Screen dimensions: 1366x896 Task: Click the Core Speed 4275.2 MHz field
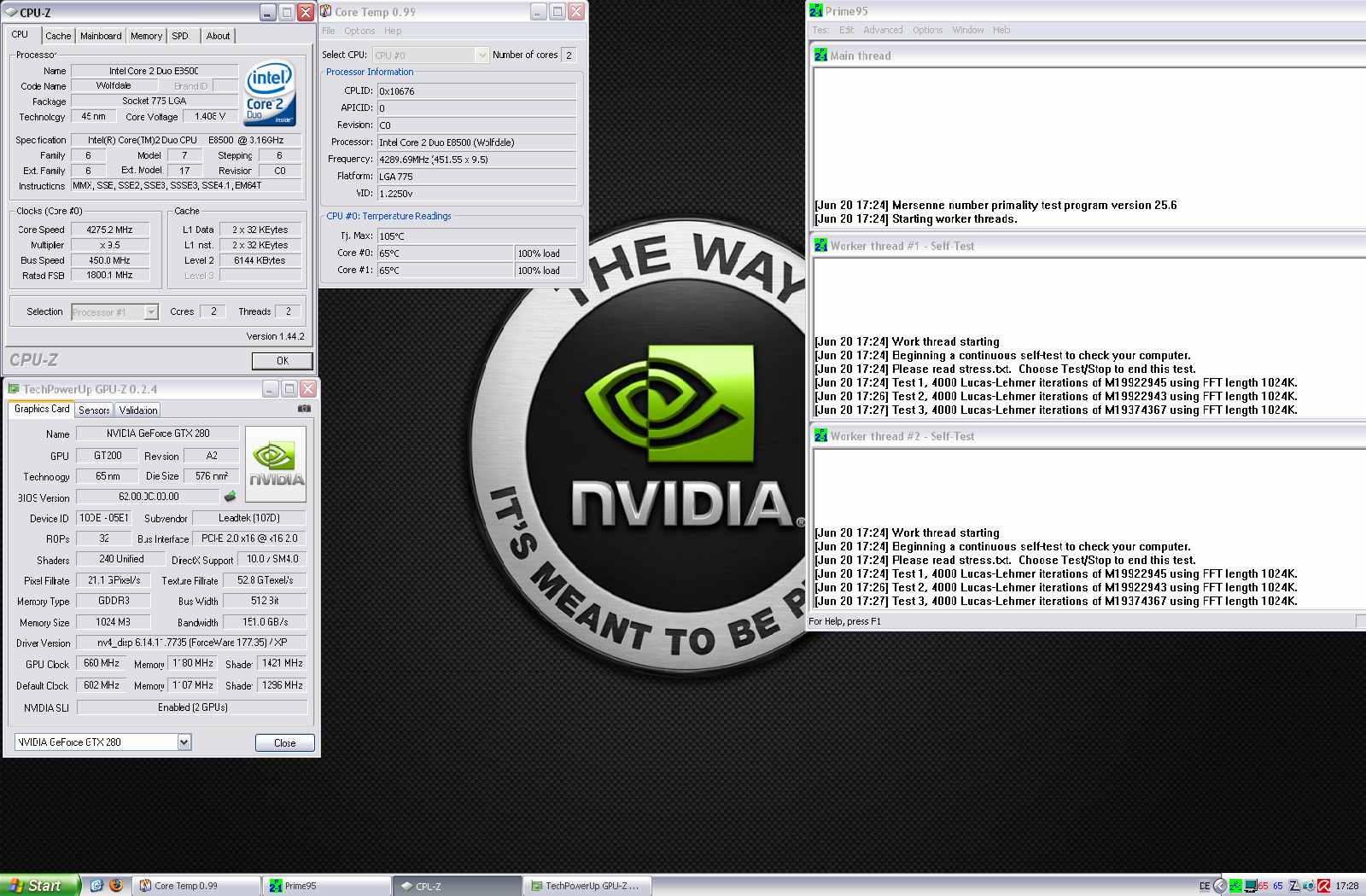110,230
